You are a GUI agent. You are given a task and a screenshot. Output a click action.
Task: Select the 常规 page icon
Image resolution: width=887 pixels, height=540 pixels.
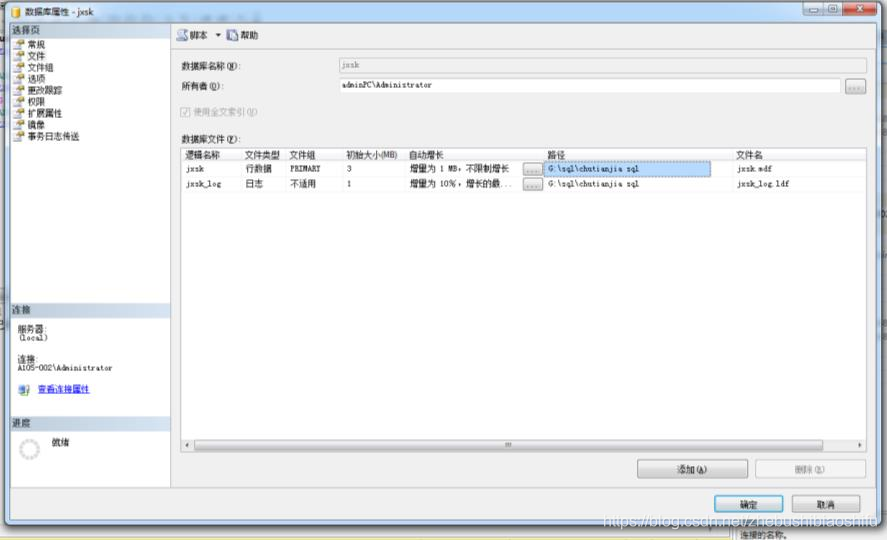point(20,44)
